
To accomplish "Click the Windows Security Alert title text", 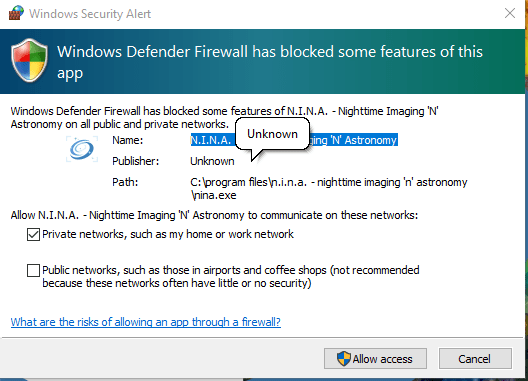I will [90, 14].
